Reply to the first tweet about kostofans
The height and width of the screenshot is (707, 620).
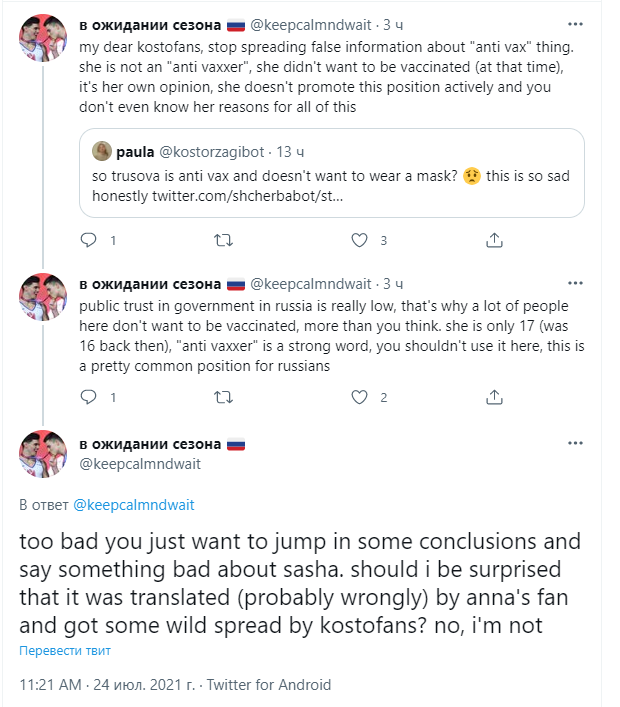click(x=88, y=240)
